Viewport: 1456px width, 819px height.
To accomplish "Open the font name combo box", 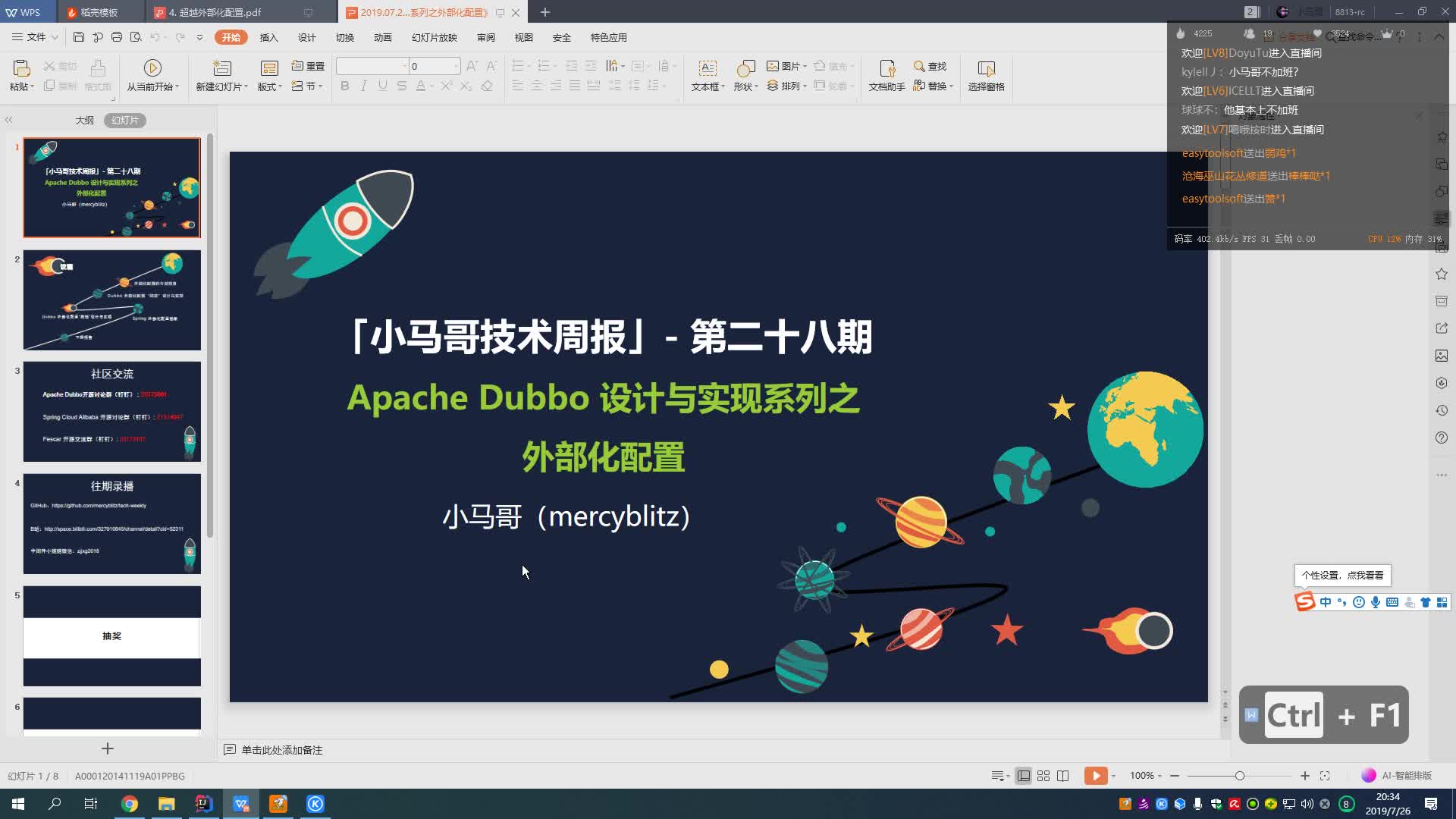I will 372,66.
